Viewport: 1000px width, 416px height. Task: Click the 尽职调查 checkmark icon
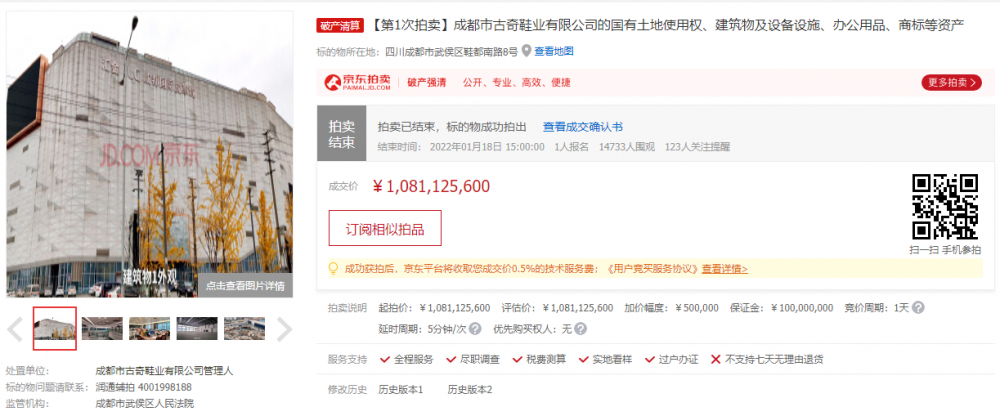coord(451,359)
